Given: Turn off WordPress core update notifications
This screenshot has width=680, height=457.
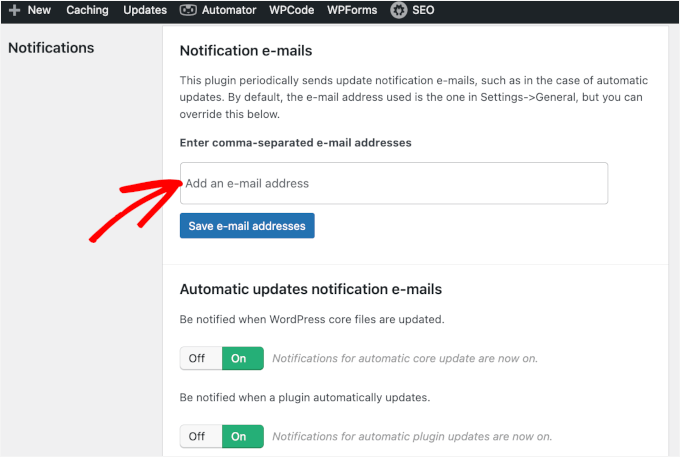Looking at the screenshot, I should coord(197,358).
